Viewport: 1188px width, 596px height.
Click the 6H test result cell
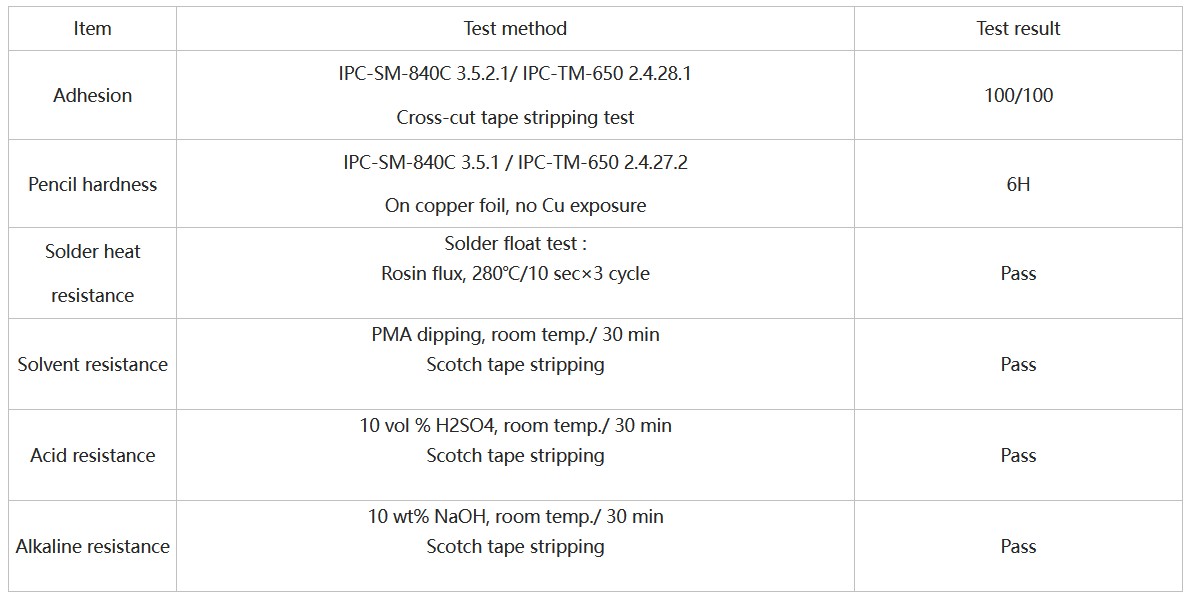click(x=1018, y=184)
